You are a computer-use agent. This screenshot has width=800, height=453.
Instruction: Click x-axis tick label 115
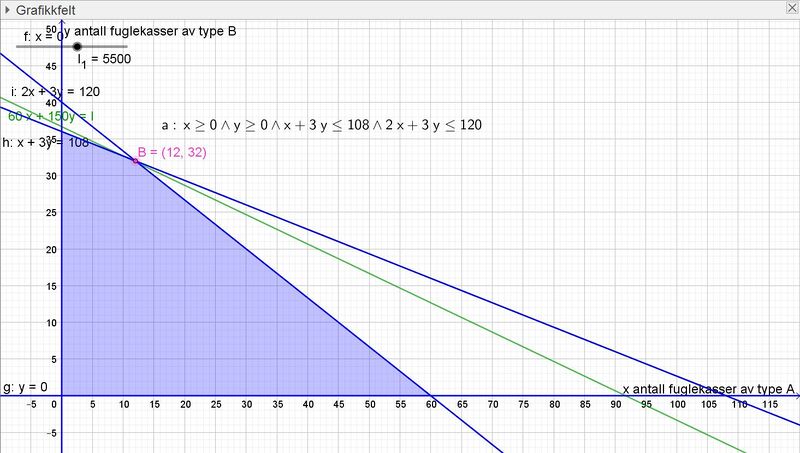tap(770, 405)
